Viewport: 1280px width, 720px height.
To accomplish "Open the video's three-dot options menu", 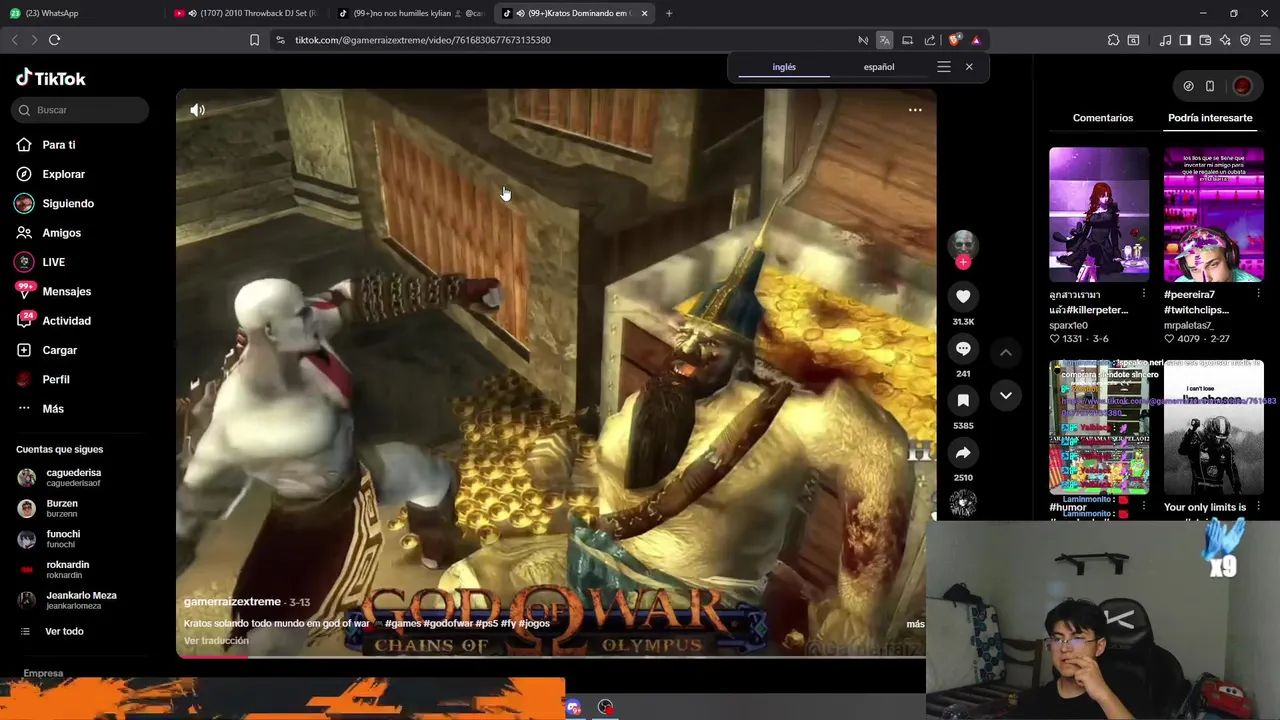I will click(x=915, y=110).
